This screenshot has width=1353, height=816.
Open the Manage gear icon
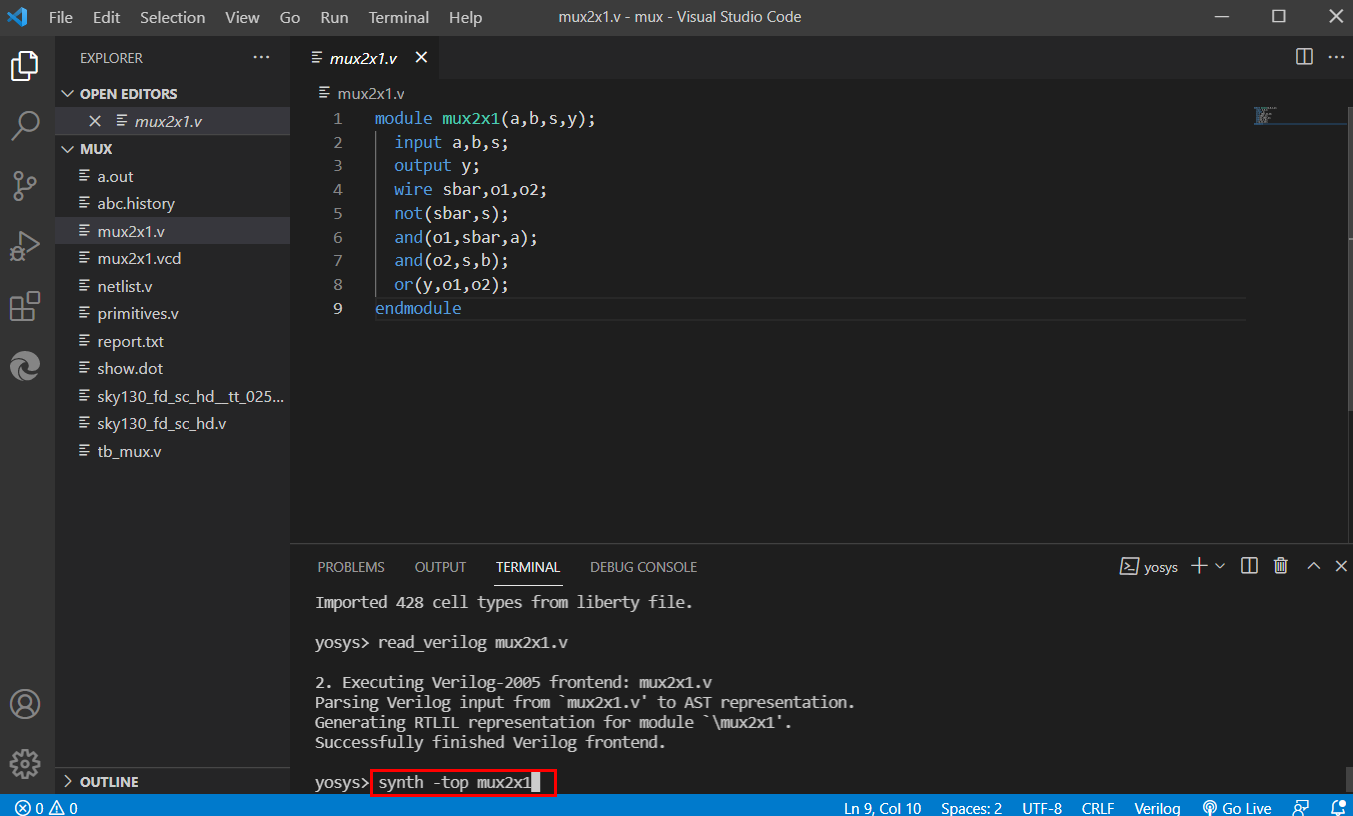pos(25,763)
